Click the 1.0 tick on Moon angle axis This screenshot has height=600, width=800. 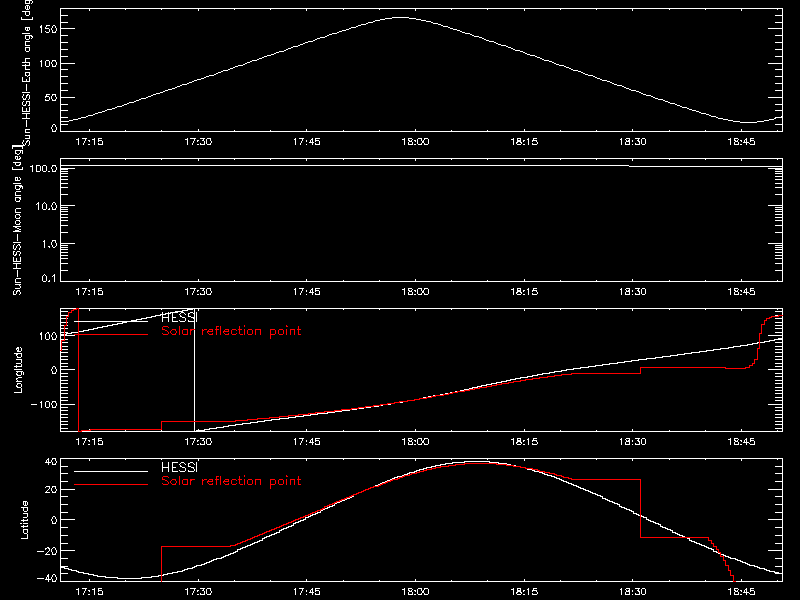point(49,244)
